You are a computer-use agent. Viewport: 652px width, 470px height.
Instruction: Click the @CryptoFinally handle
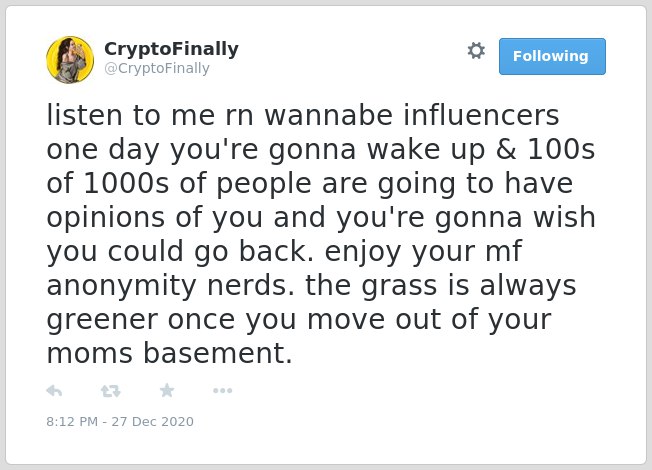[x=157, y=68]
